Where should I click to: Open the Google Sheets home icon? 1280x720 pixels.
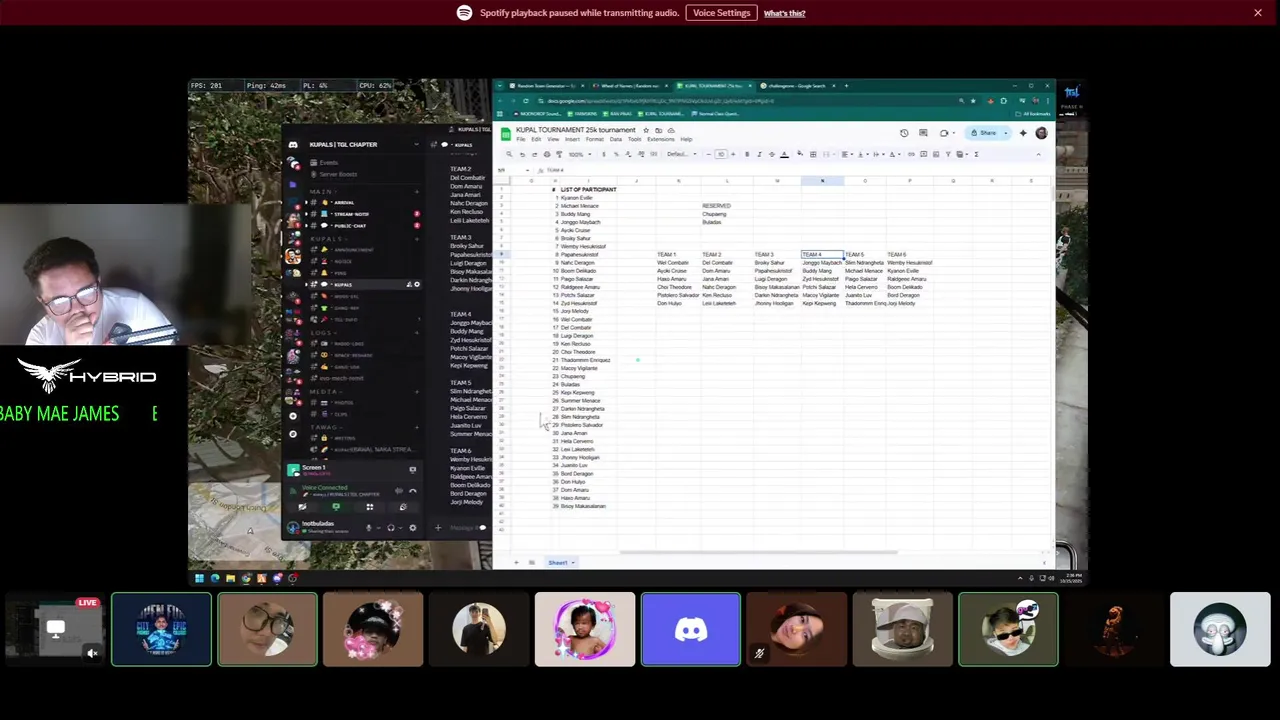(506, 134)
